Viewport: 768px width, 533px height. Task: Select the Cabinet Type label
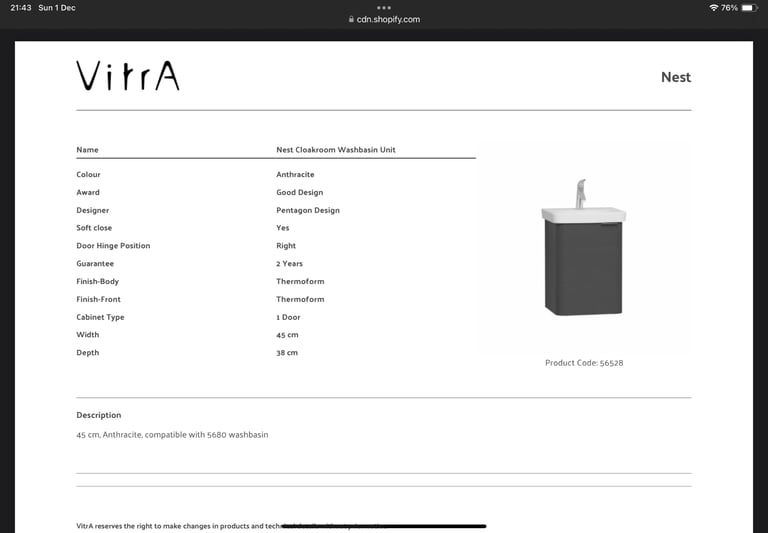pos(100,317)
